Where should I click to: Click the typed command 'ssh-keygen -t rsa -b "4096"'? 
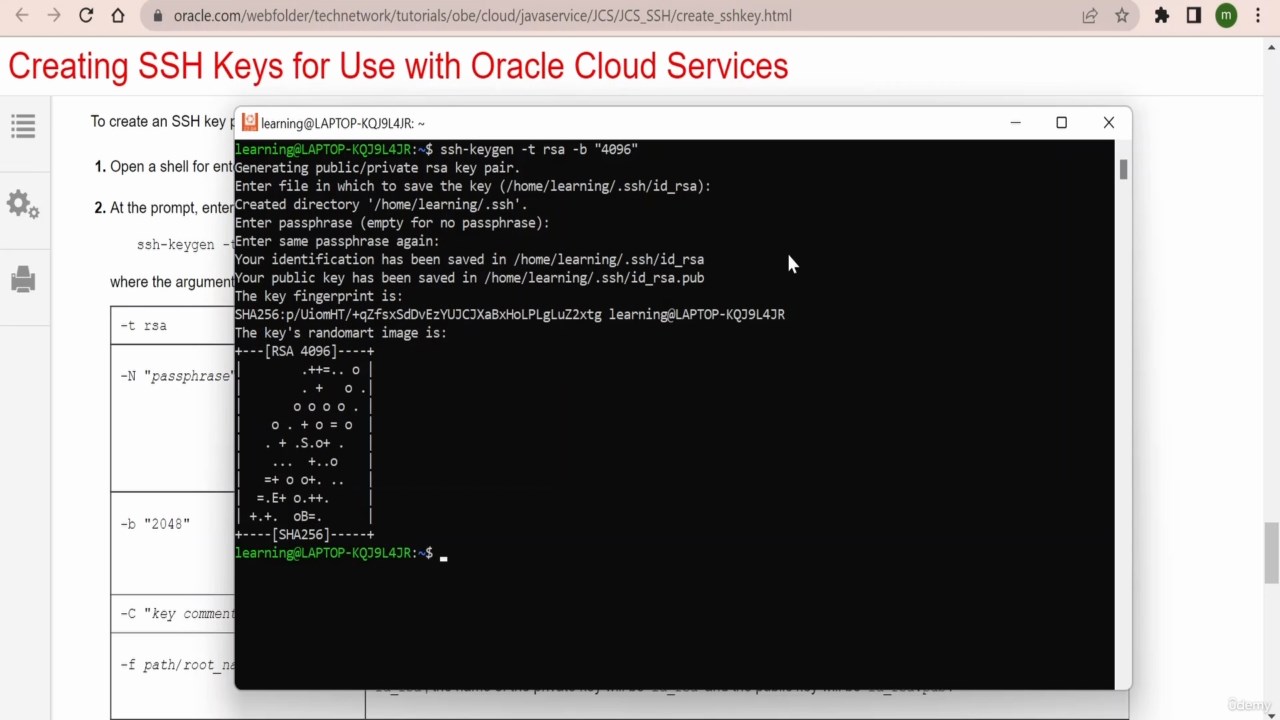(539, 149)
